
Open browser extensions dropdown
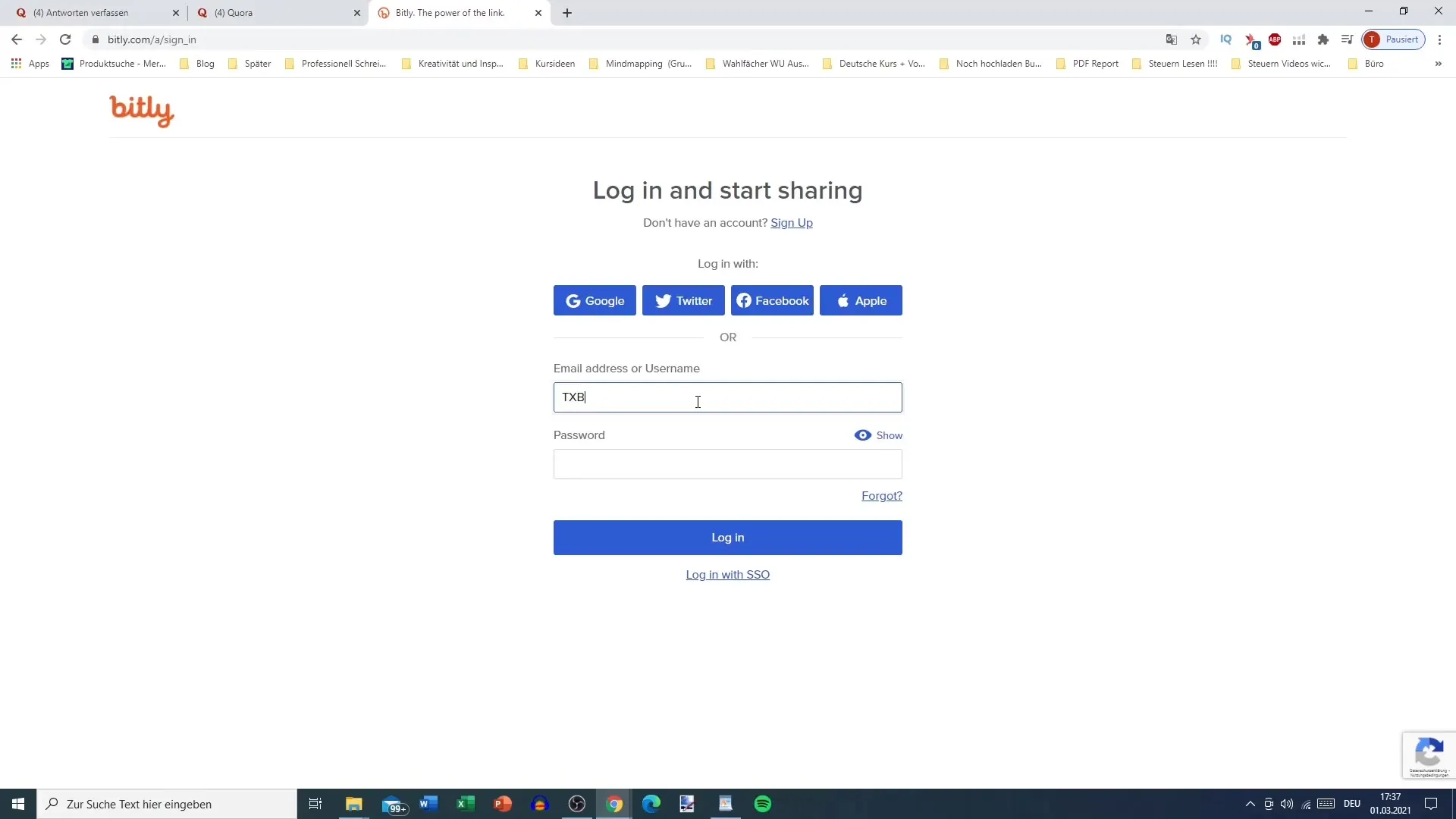[x=1322, y=40]
